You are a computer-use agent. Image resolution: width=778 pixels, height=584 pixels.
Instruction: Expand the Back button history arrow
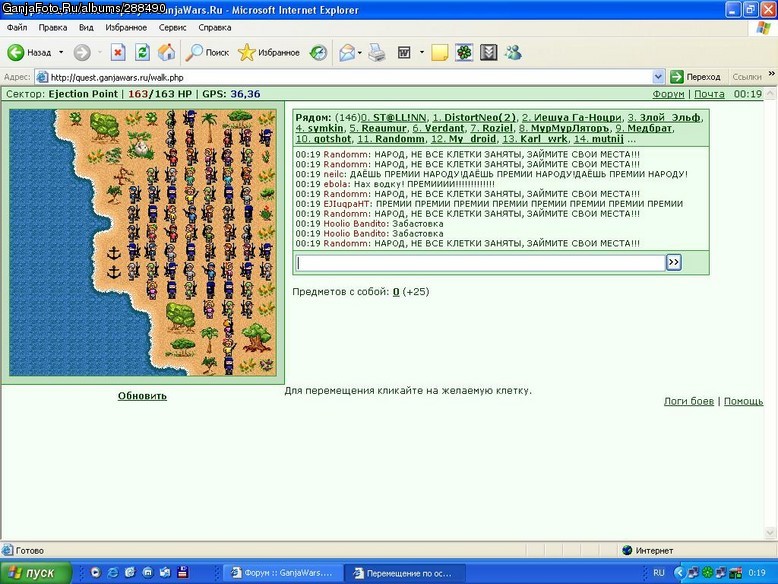pyautogui.click(x=61, y=52)
